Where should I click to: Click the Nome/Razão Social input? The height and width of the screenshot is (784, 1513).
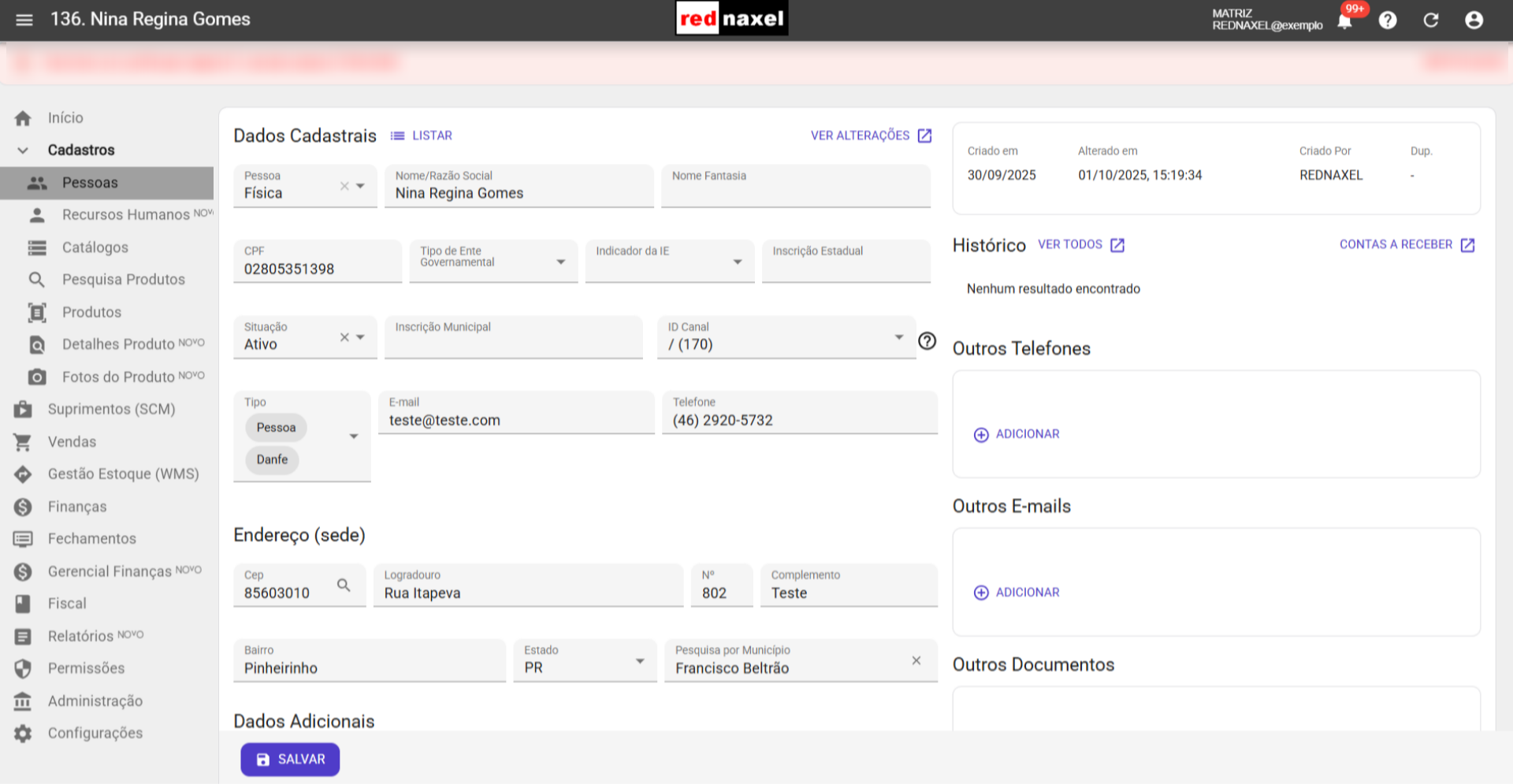coord(519,186)
